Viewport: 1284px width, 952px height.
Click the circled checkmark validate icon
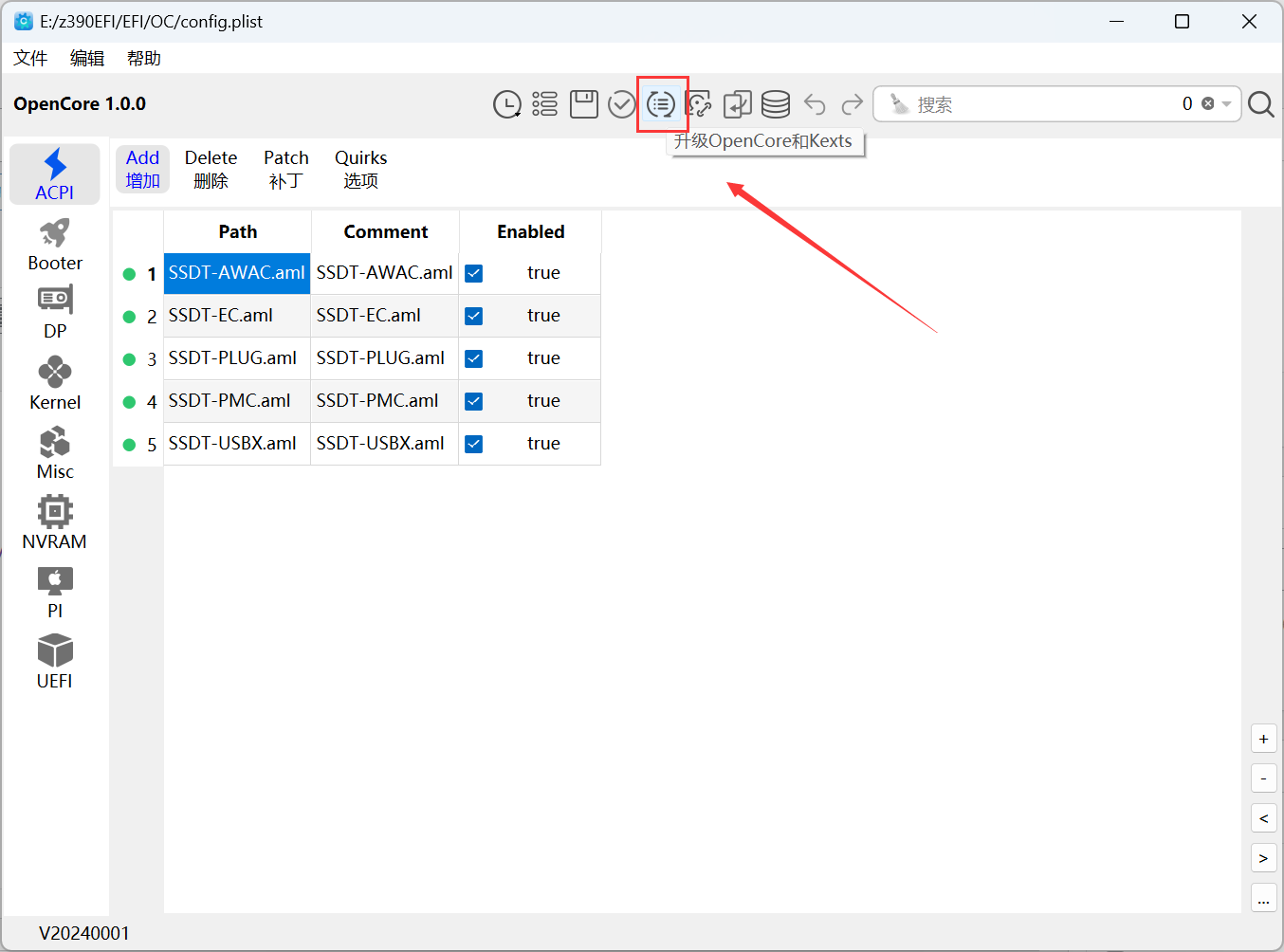(622, 104)
